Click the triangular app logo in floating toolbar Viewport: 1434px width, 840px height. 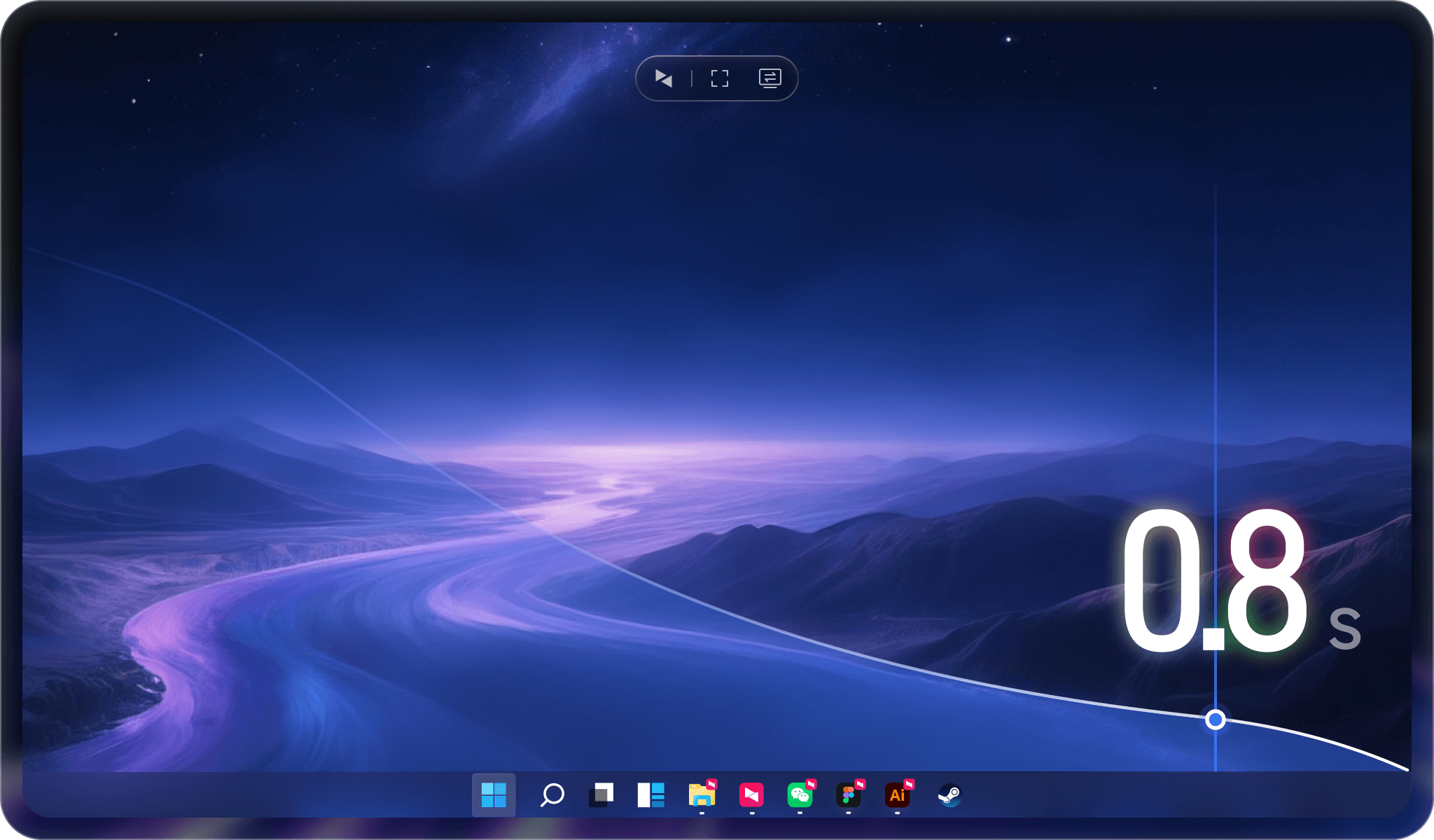664,78
